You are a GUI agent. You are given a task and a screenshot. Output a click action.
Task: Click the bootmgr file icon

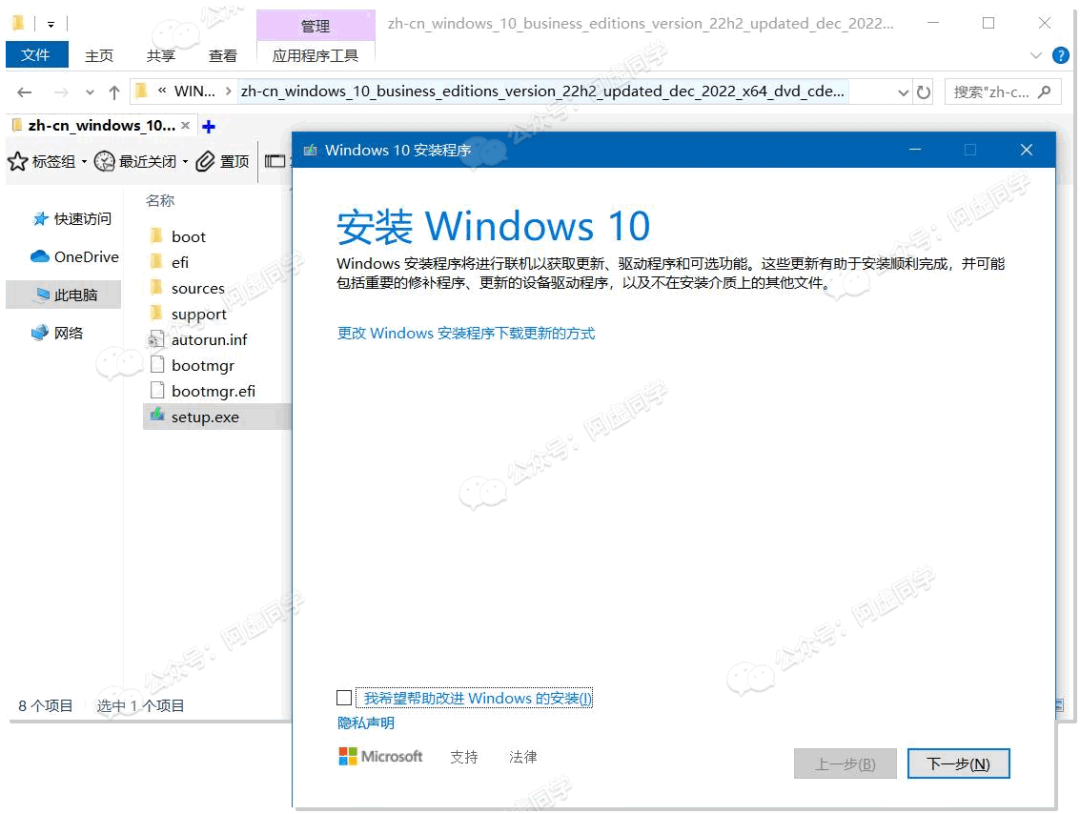(157, 364)
